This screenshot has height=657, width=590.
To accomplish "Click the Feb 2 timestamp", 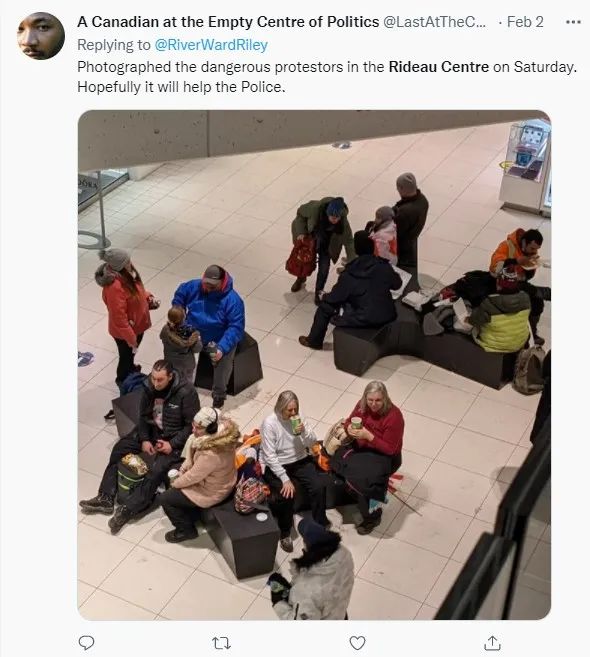I will tap(525, 22).
